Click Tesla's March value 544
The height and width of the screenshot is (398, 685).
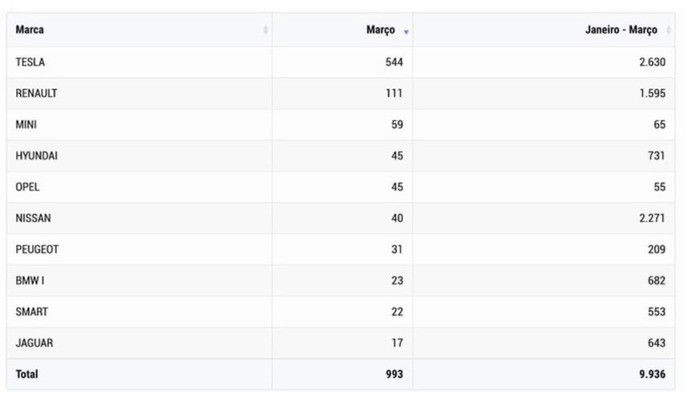click(394, 62)
